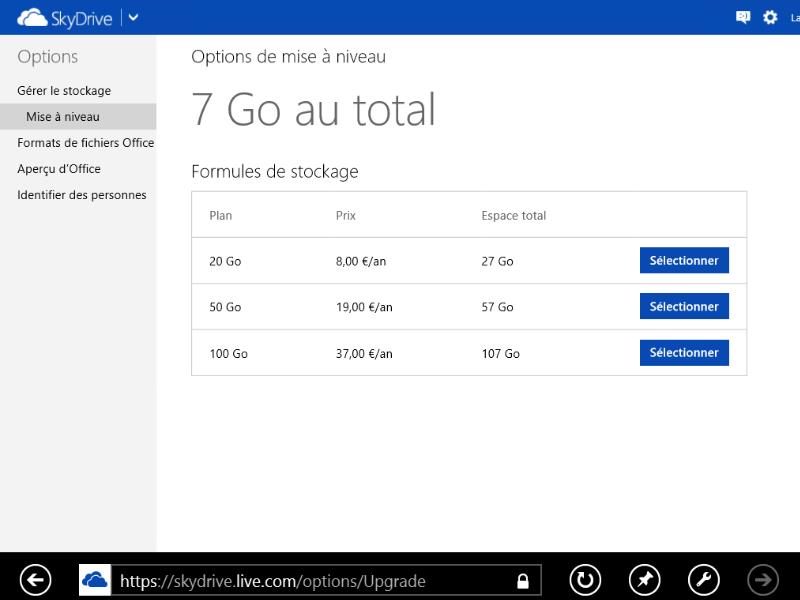The width and height of the screenshot is (800, 600).
Task: Refresh the page with the reload button
Action: point(585,580)
